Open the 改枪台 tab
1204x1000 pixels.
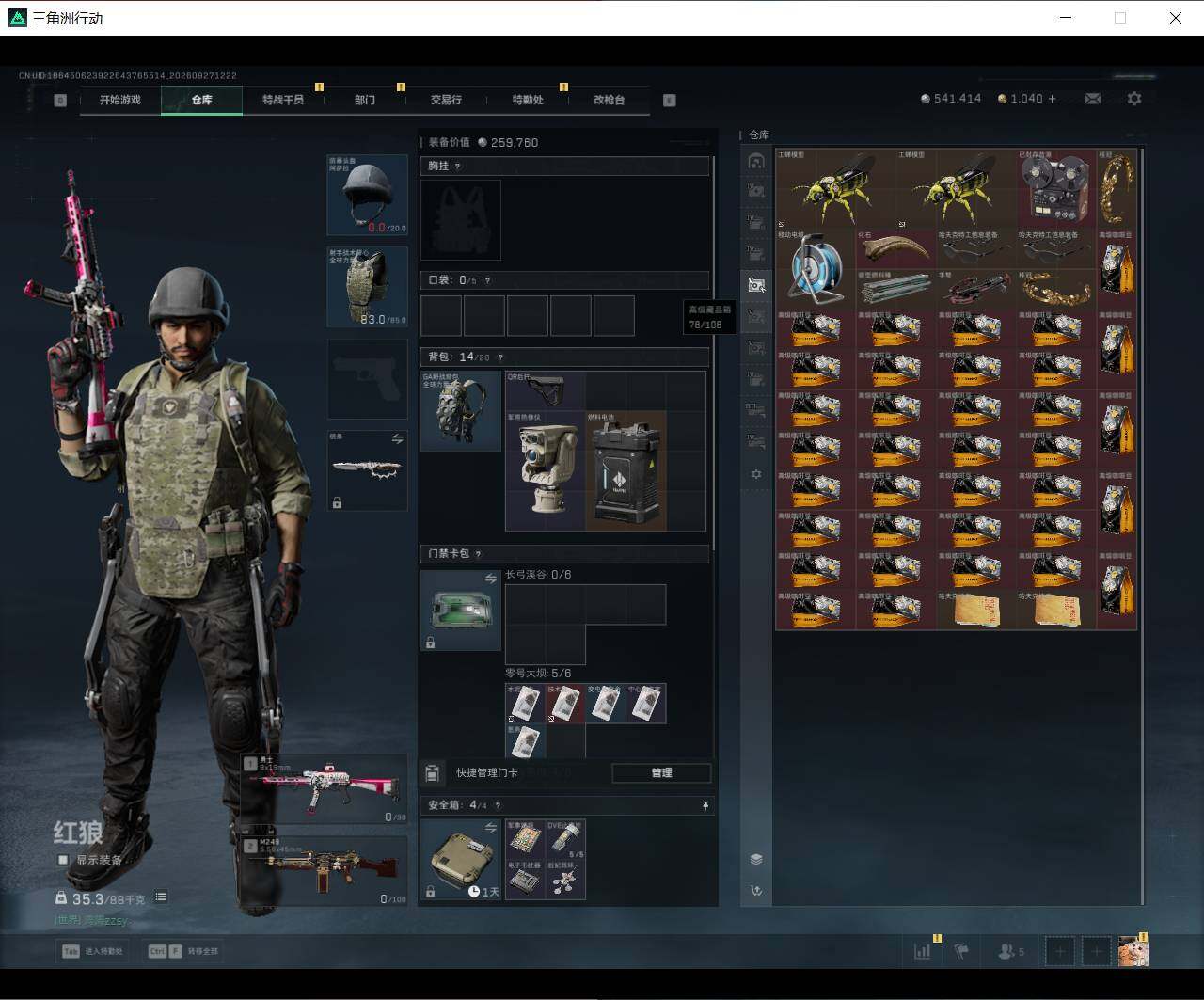[609, 100]
